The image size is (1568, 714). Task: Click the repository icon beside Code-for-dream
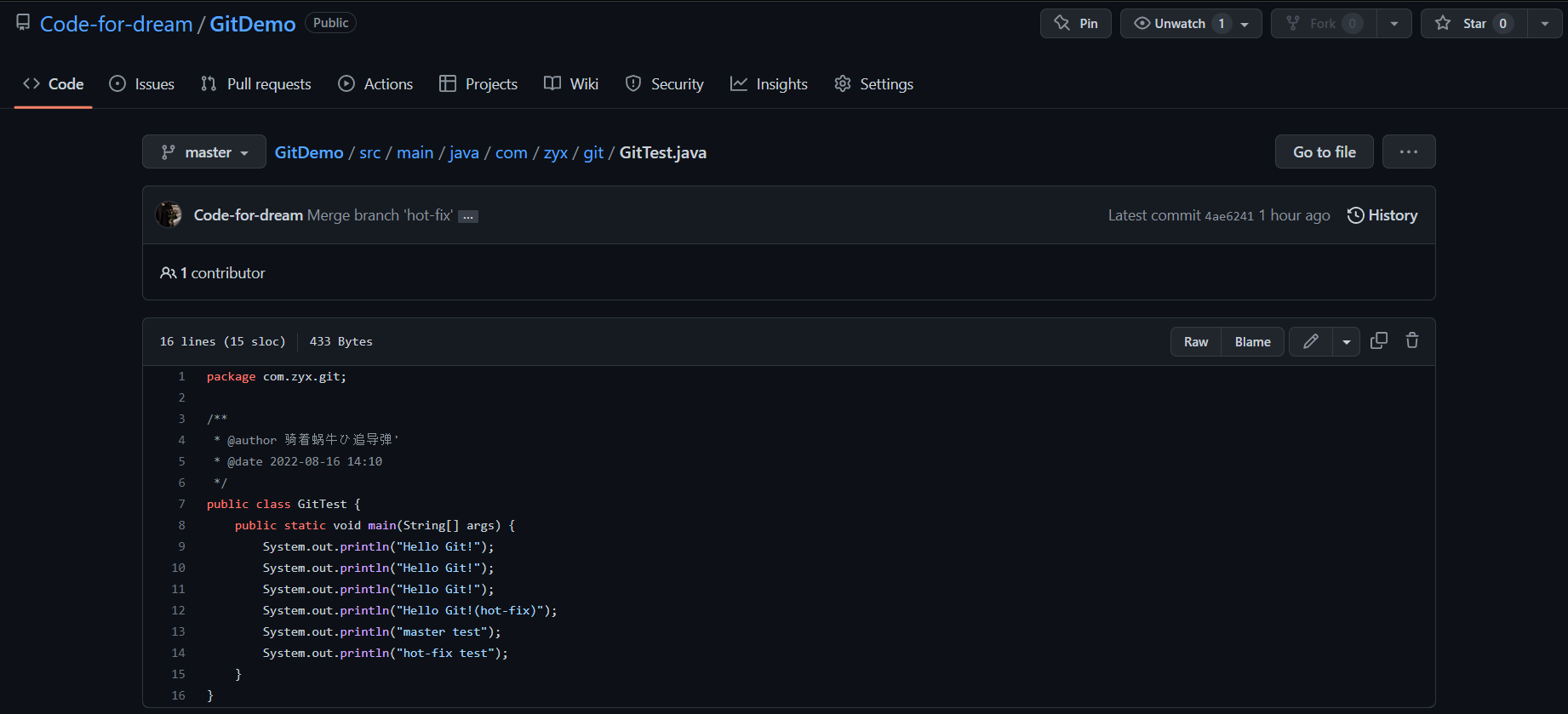point(23,23)
